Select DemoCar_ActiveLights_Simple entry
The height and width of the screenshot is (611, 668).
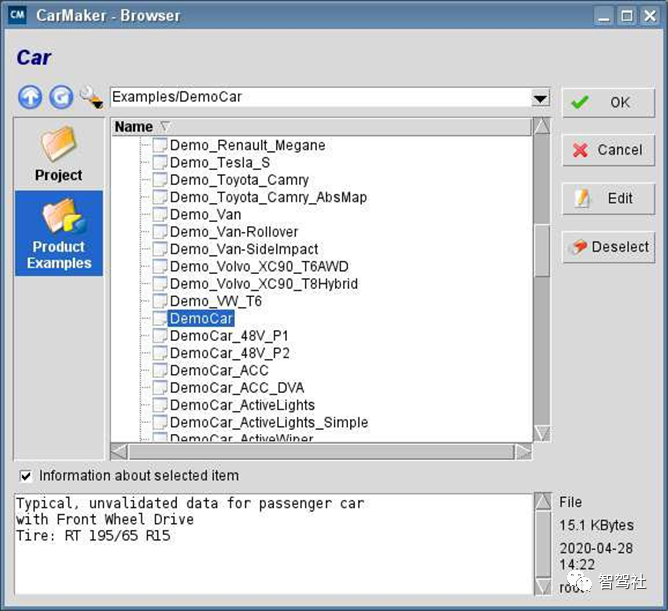(x=269, y=423)
